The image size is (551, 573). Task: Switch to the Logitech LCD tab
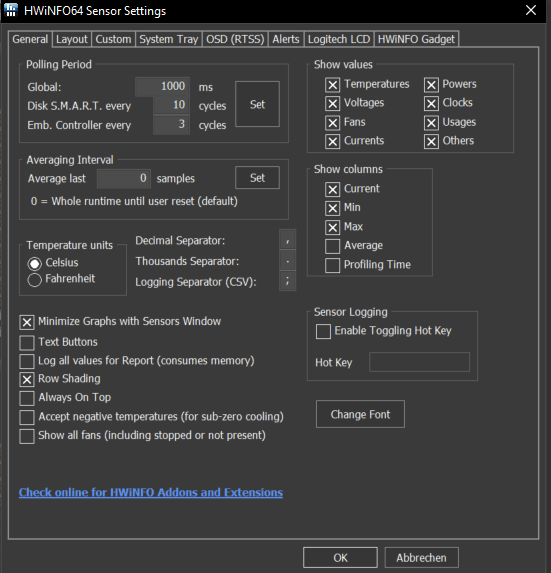click(x=339, y=39)
